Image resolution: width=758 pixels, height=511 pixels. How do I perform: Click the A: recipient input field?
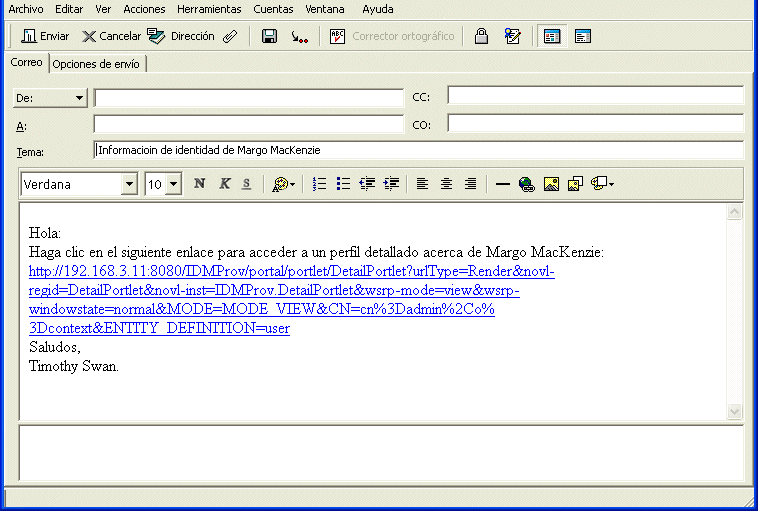pos(248,124)
